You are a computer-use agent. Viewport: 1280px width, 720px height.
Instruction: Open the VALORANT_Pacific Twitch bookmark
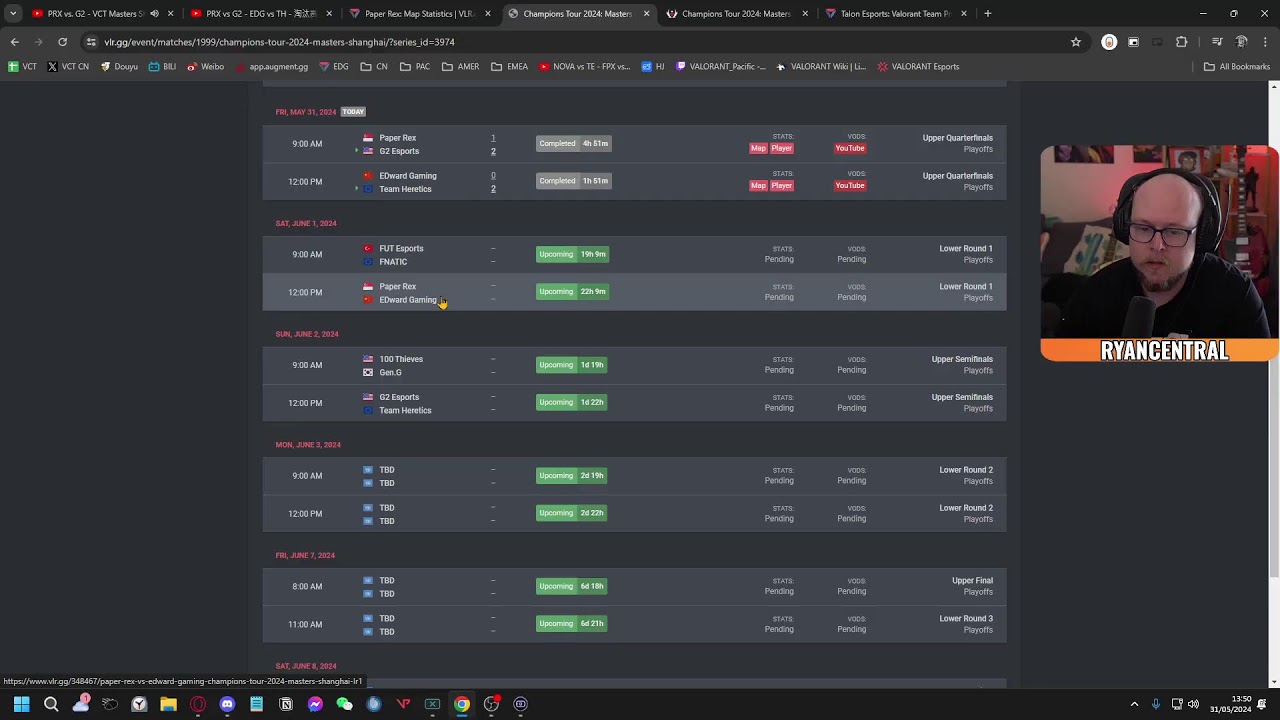(721, 67)
